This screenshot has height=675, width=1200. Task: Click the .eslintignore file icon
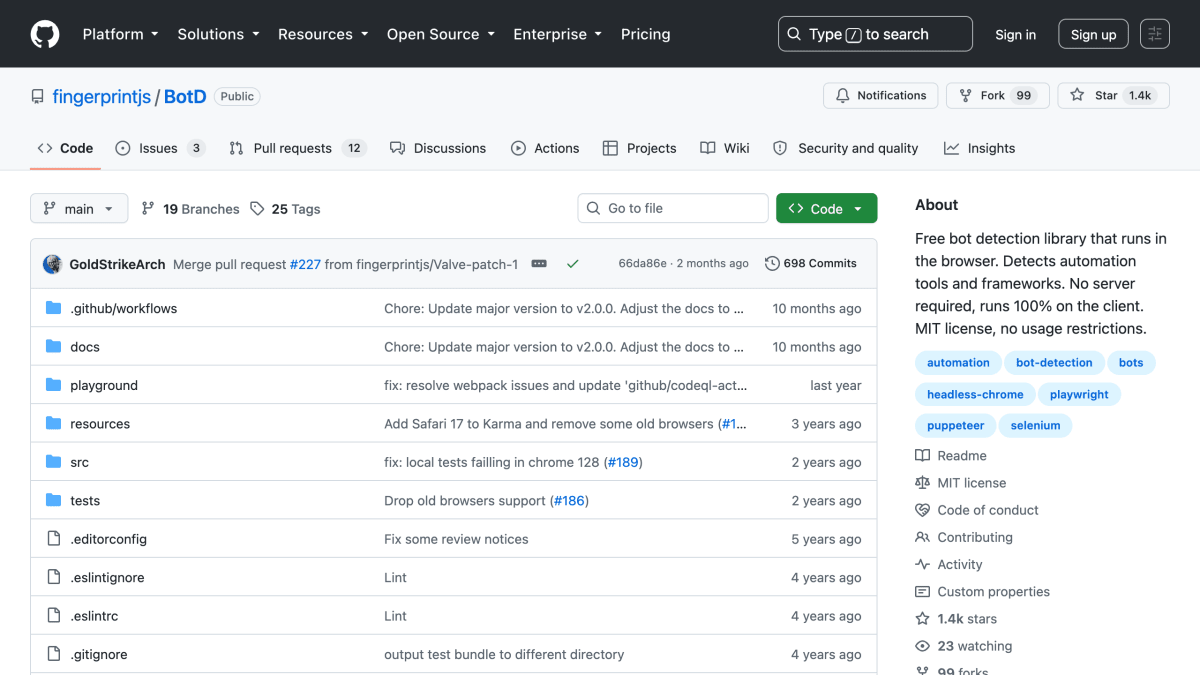tap(54, 578)
